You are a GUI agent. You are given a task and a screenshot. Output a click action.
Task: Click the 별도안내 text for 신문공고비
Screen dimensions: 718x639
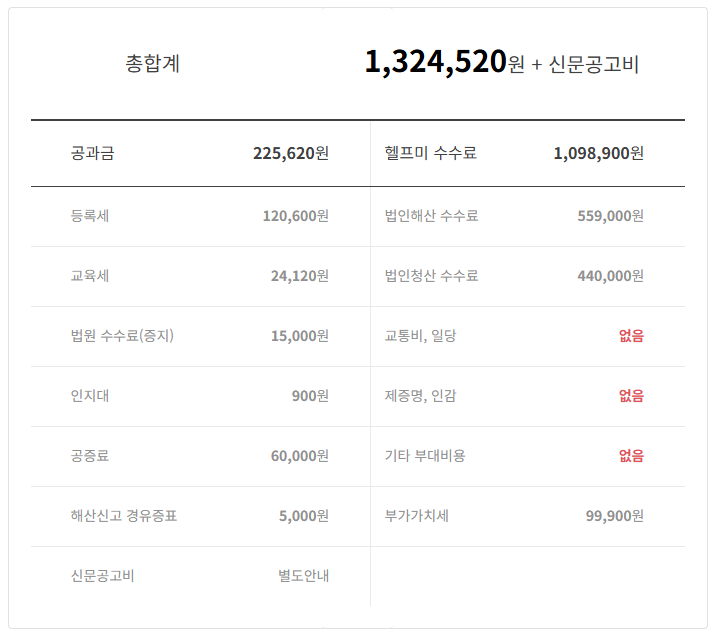point(303,576)
